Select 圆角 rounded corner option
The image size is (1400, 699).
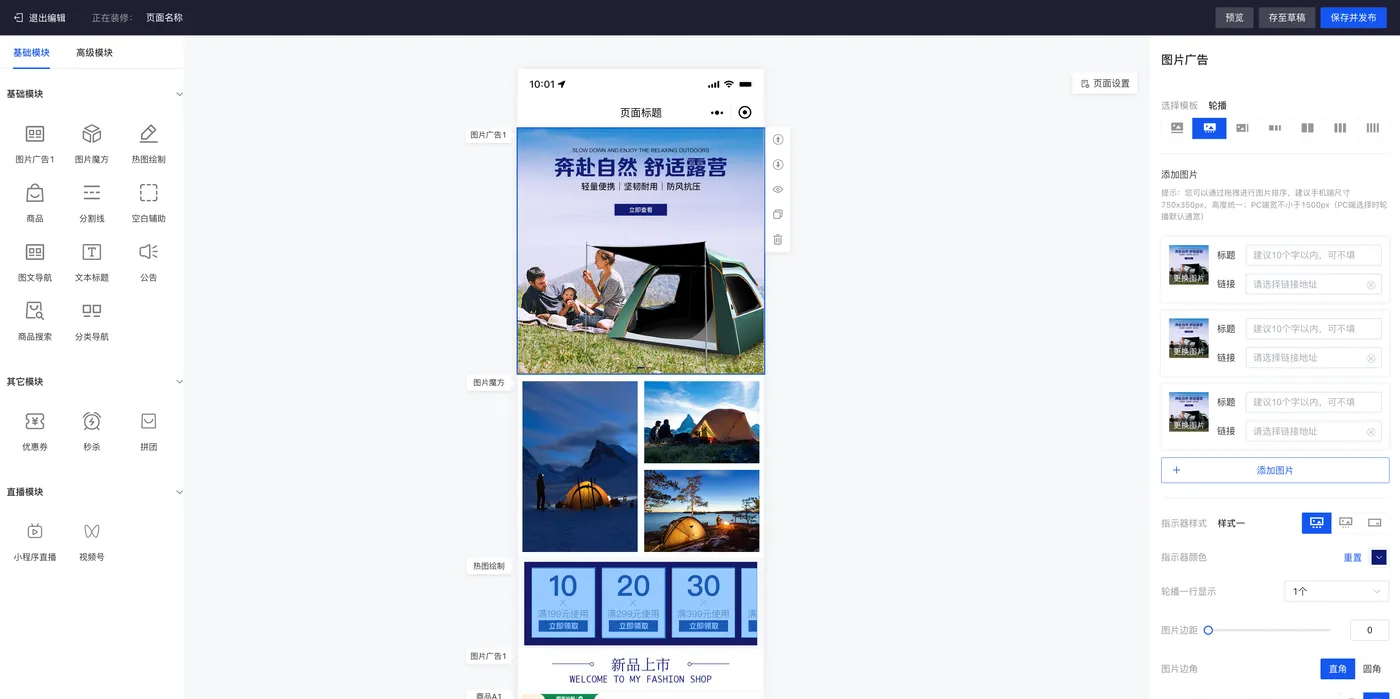tap(1372, 668)
